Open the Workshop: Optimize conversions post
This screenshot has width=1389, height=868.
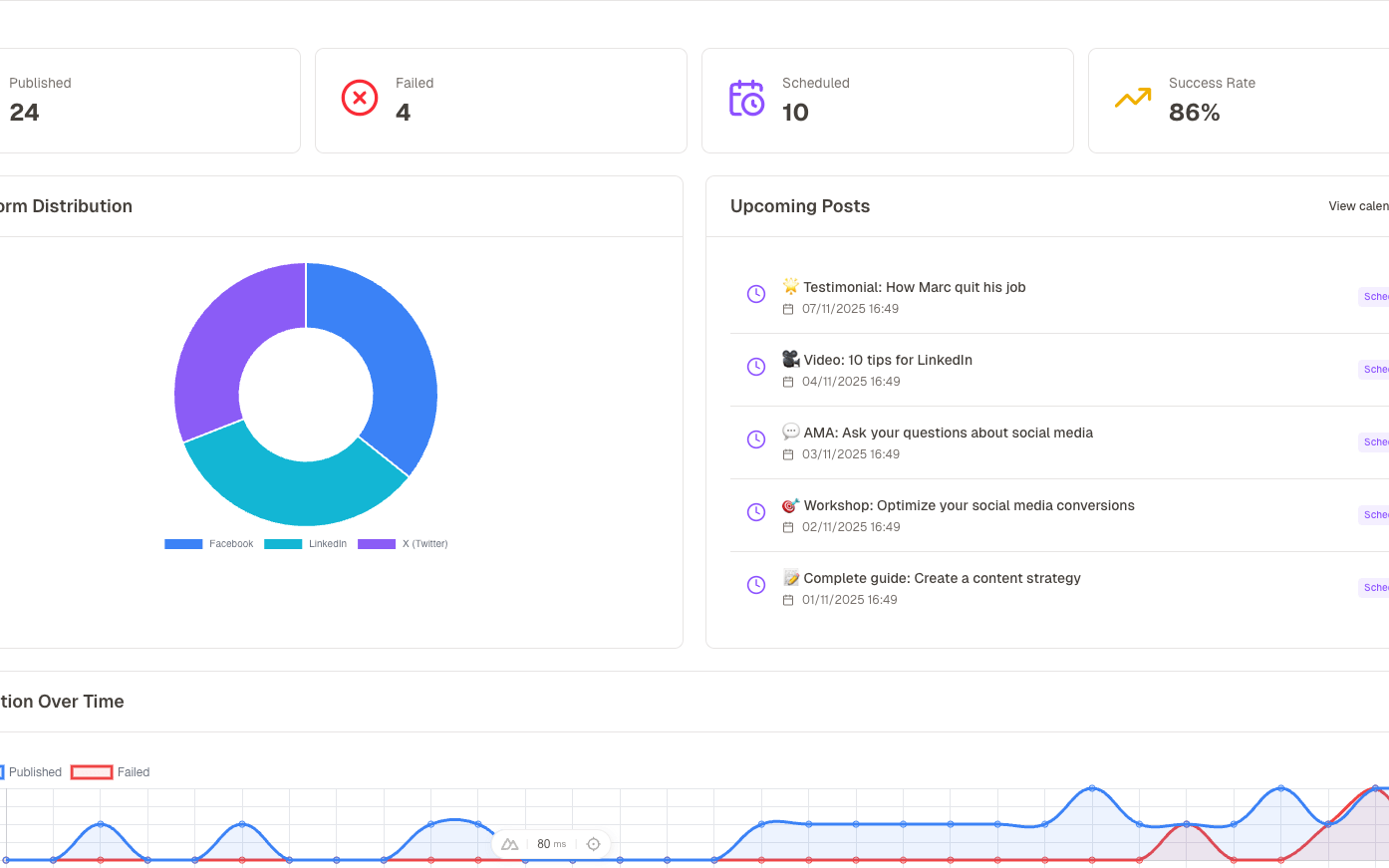coord(969,506)
